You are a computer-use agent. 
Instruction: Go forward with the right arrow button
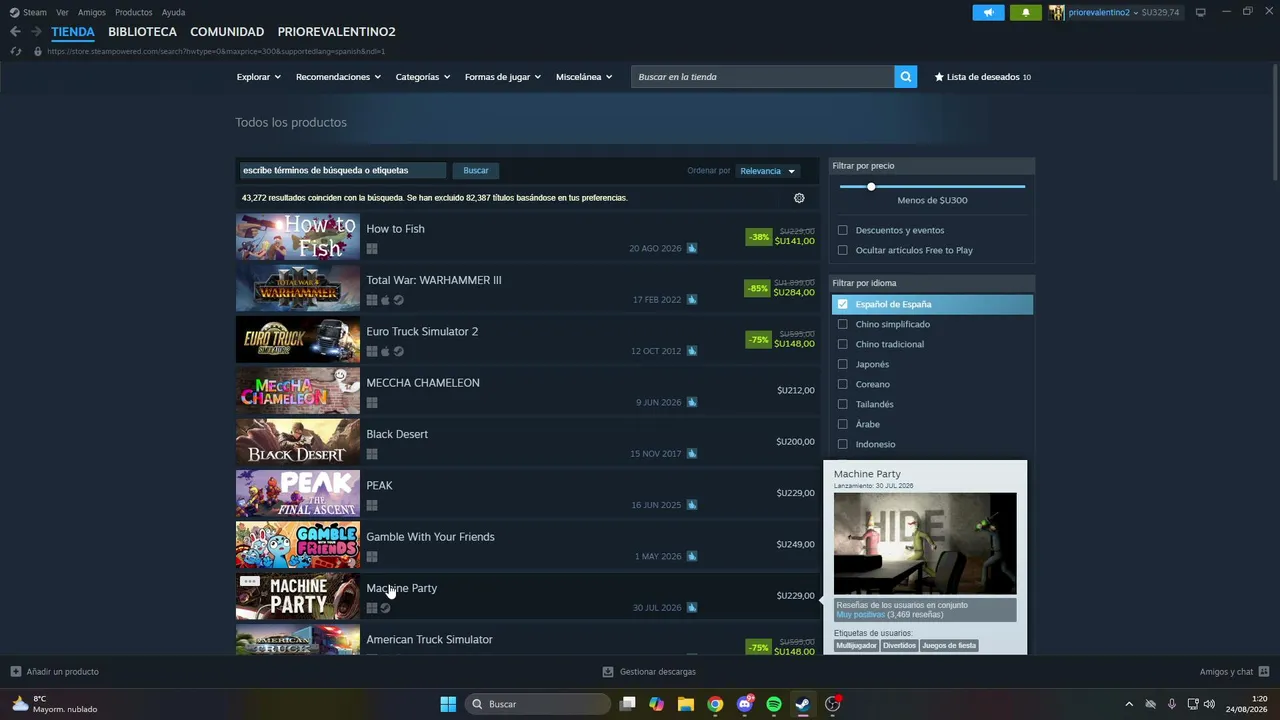(36, 32)
